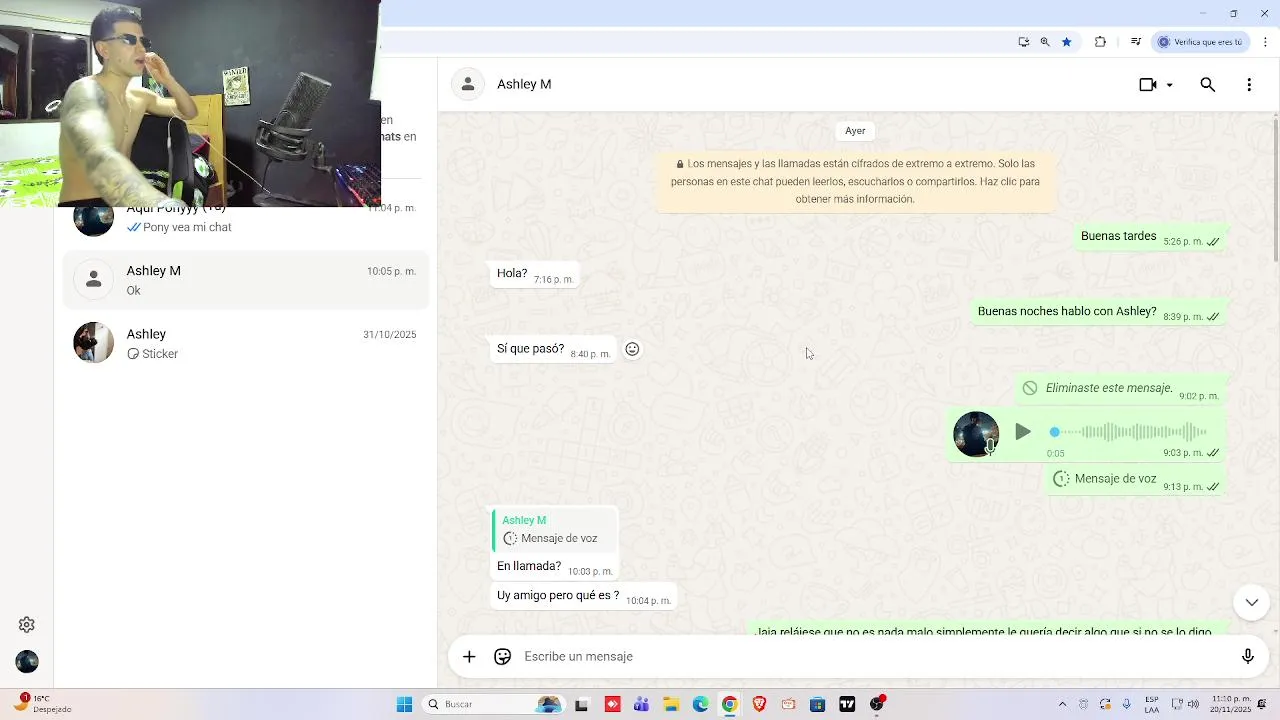Screen dimensions: 1280x720
Task: Open the encryption info notice
Action: click(x=855, y=181)
